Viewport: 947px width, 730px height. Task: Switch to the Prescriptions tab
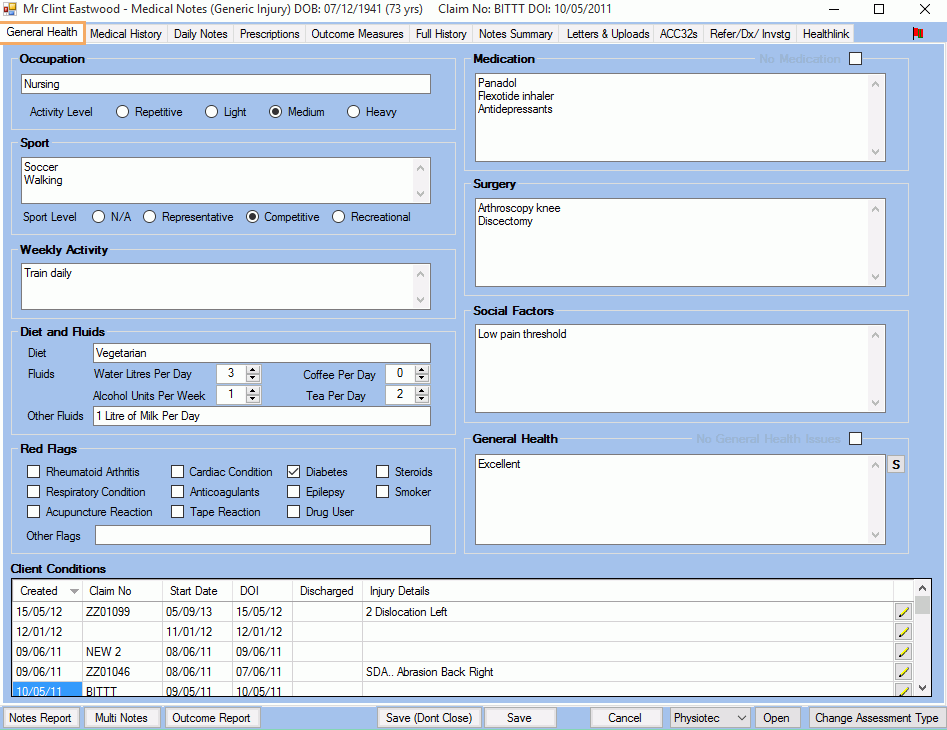click(x=269, y=33)
